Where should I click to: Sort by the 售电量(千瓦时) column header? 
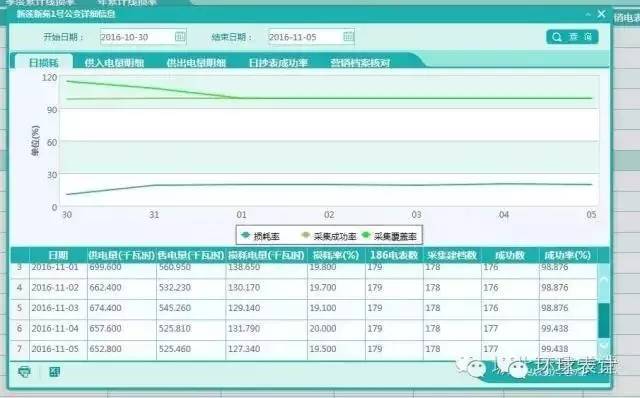coord(191,256)
